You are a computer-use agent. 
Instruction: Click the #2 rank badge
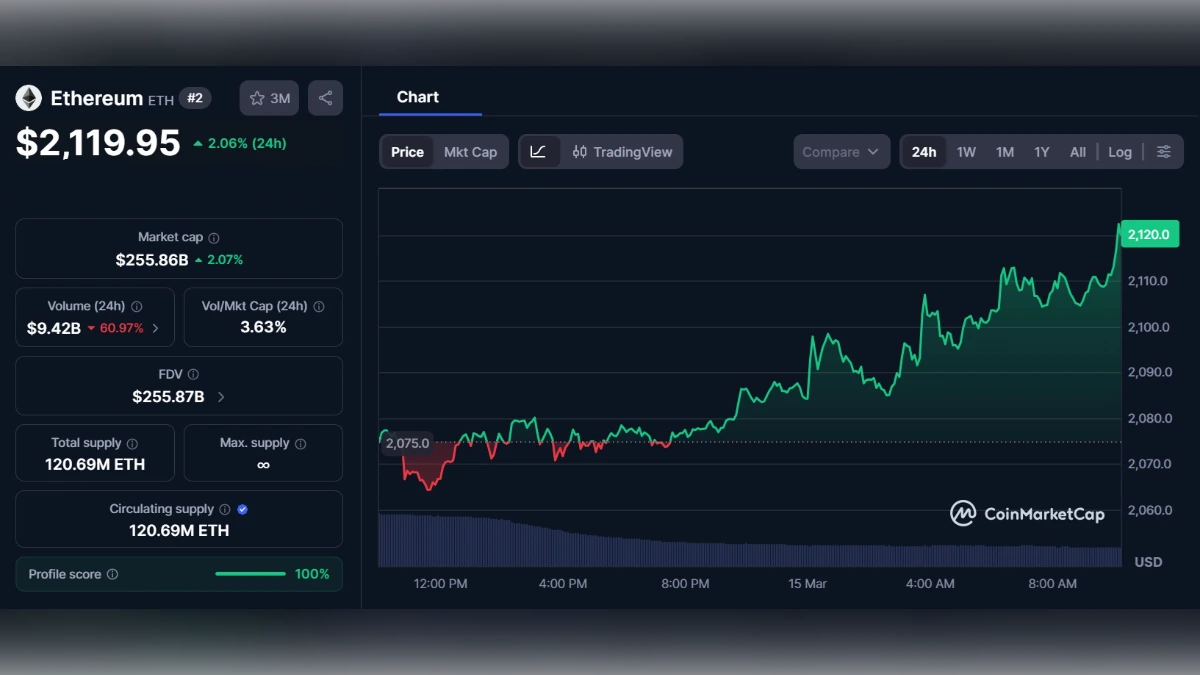click(193, 97)
